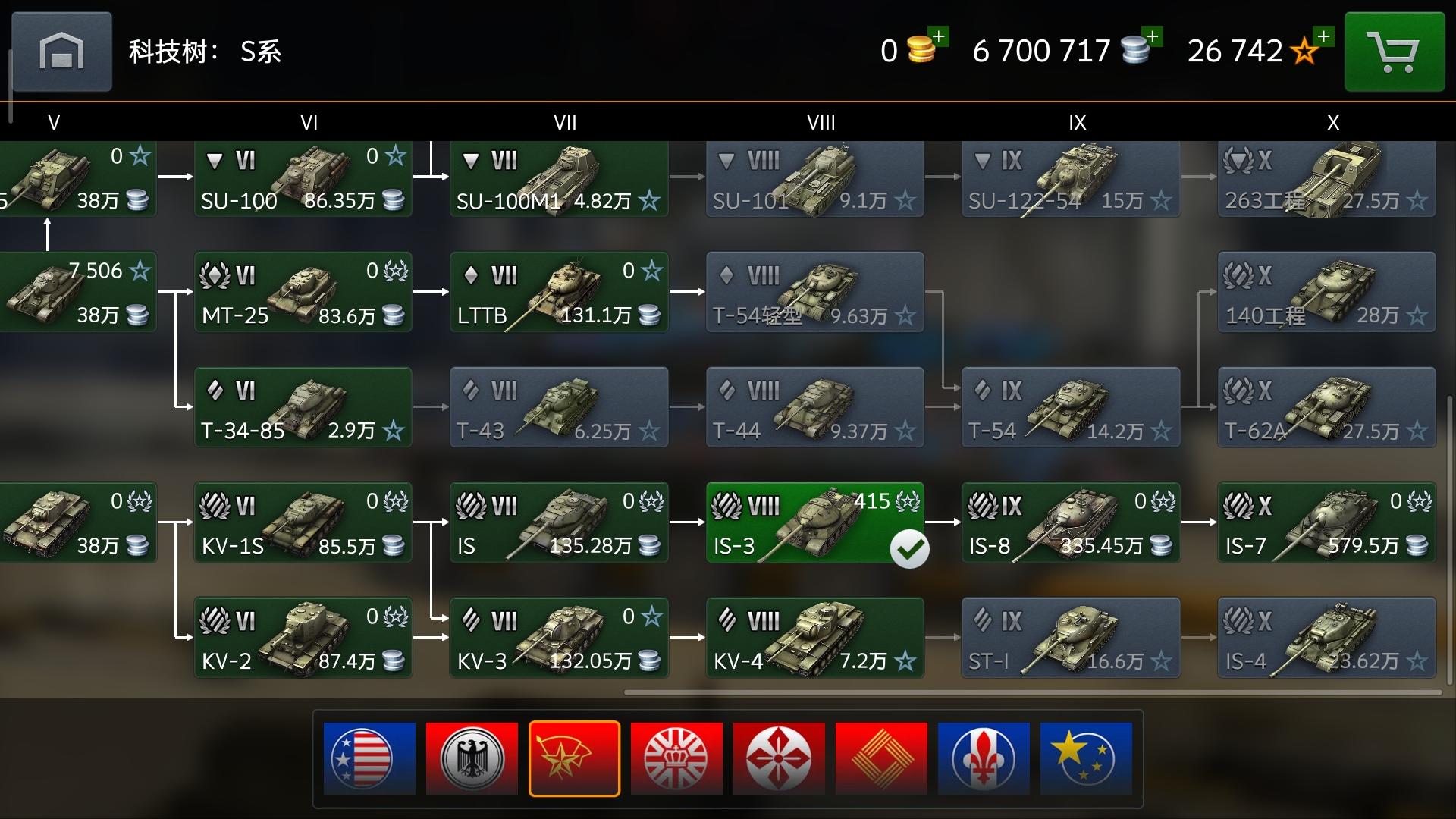Viewport: 1456px width, 819px height.
Task: Select the USA nation flag
Action: (369, 758)
